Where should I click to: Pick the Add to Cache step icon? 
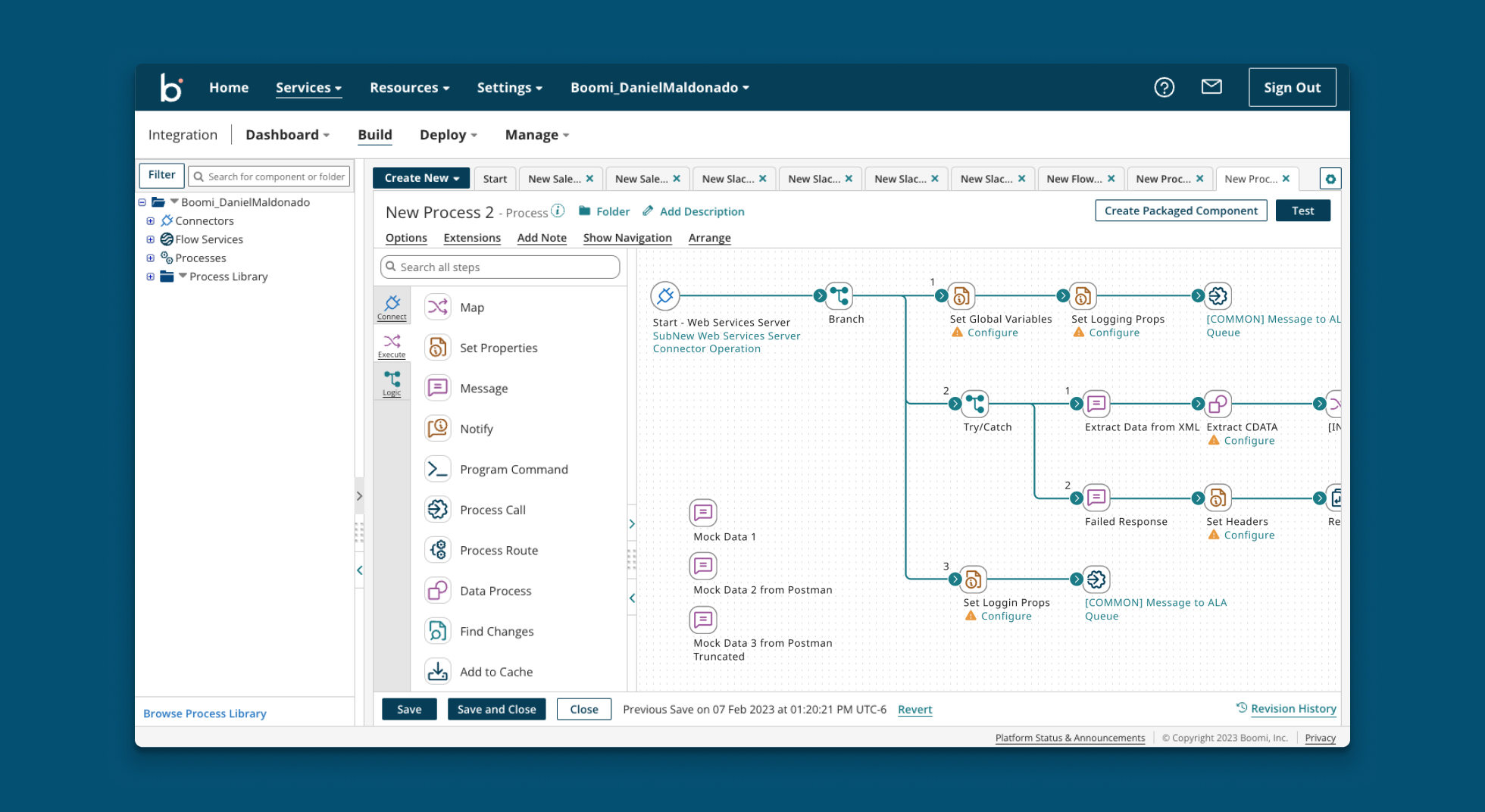coord(438,672)
